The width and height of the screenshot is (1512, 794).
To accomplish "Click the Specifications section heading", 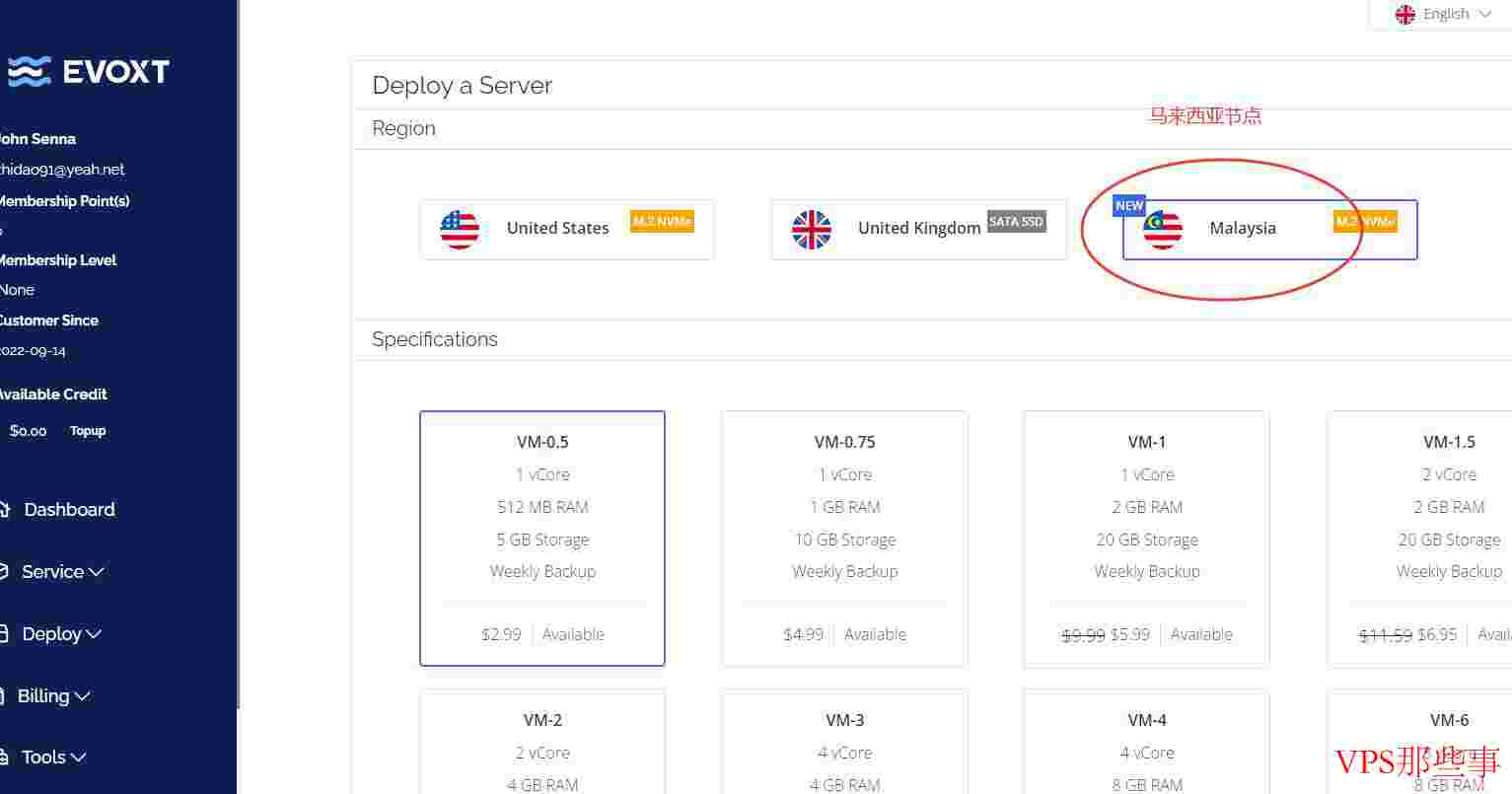I will coord(435,339).
